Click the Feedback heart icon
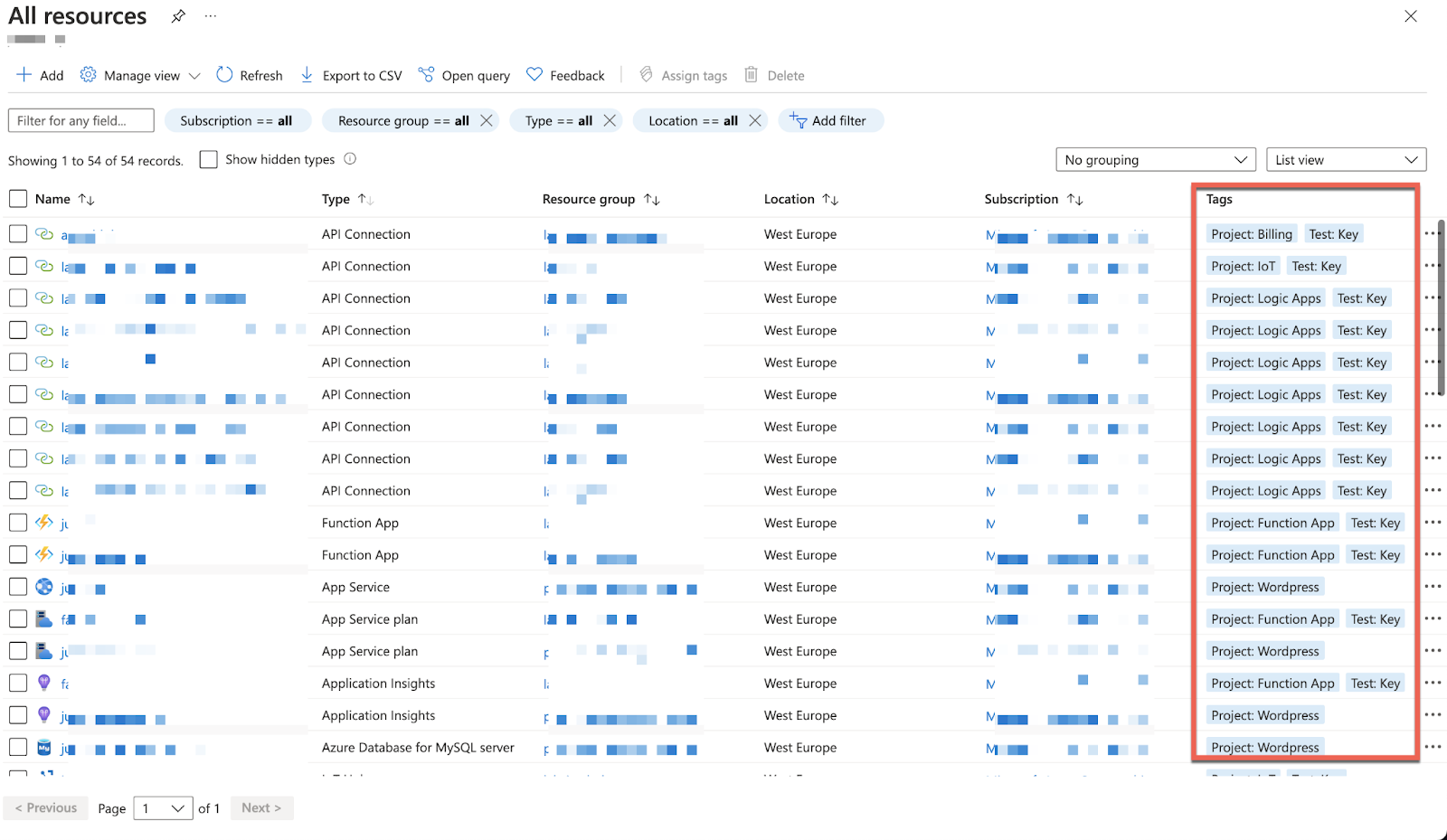 (x=534, y=75)
